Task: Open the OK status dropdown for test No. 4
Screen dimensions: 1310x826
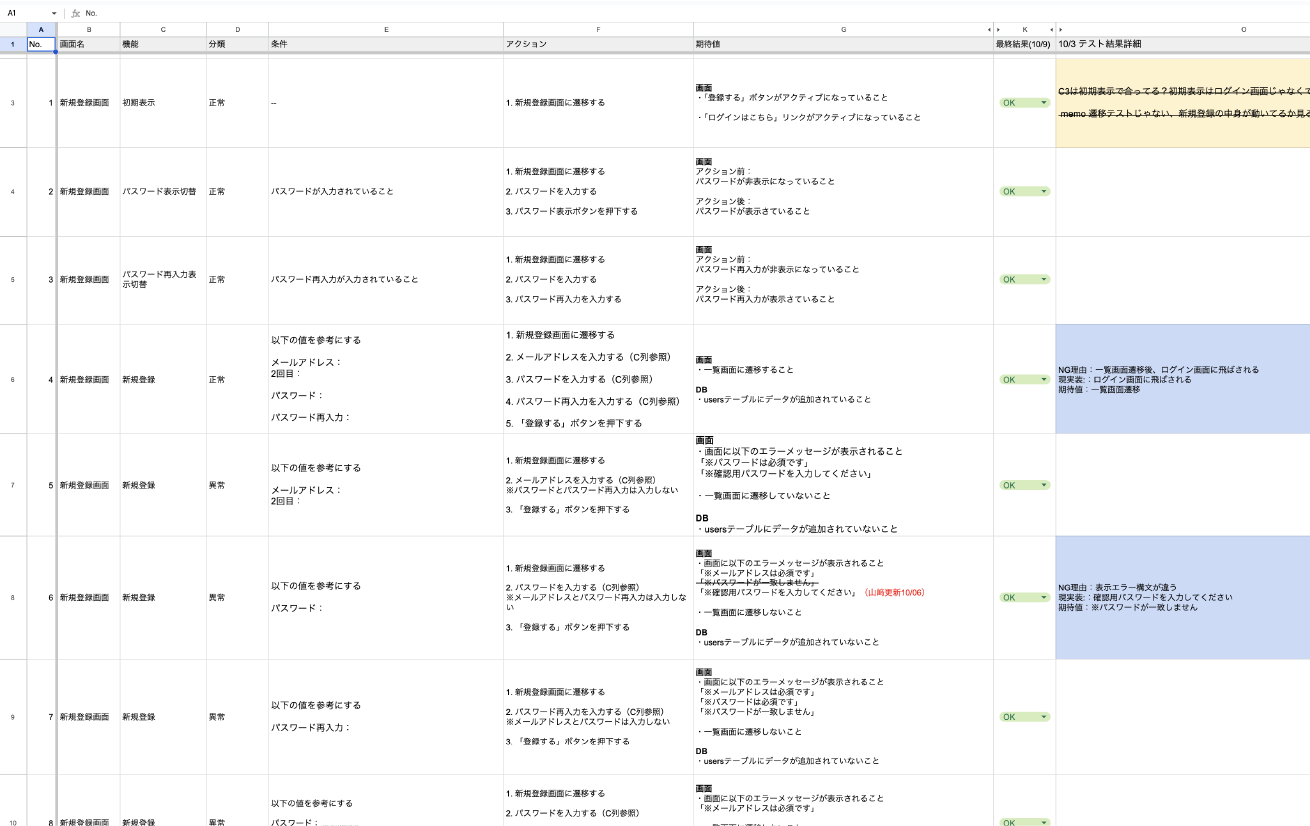Action: pyautogui.click(x=1044, y=380)
